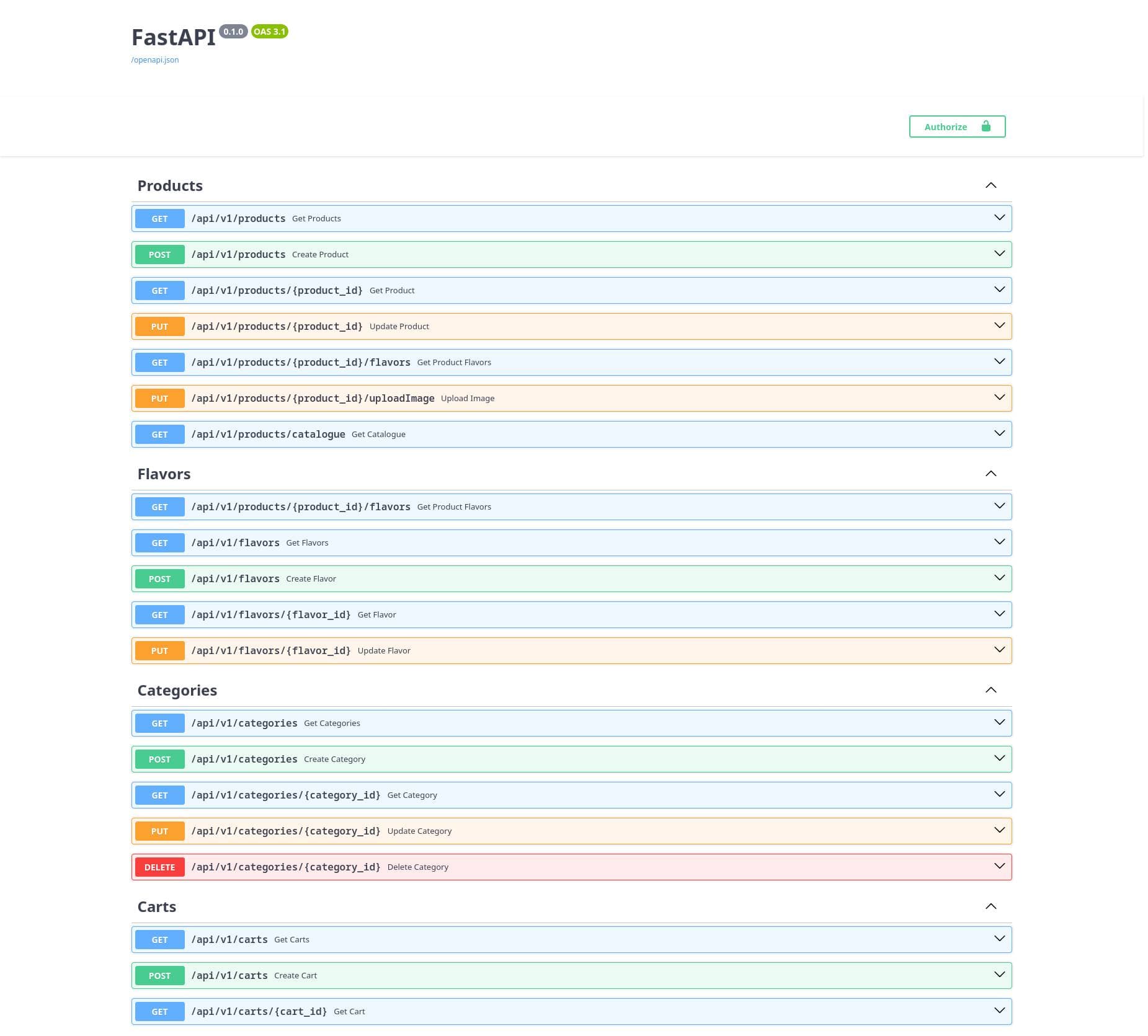Image resolution: width=1148 pixels, height=1036 pixels.
Task: Click GET badge for Get Catalogue
Action: coord(160,435)
